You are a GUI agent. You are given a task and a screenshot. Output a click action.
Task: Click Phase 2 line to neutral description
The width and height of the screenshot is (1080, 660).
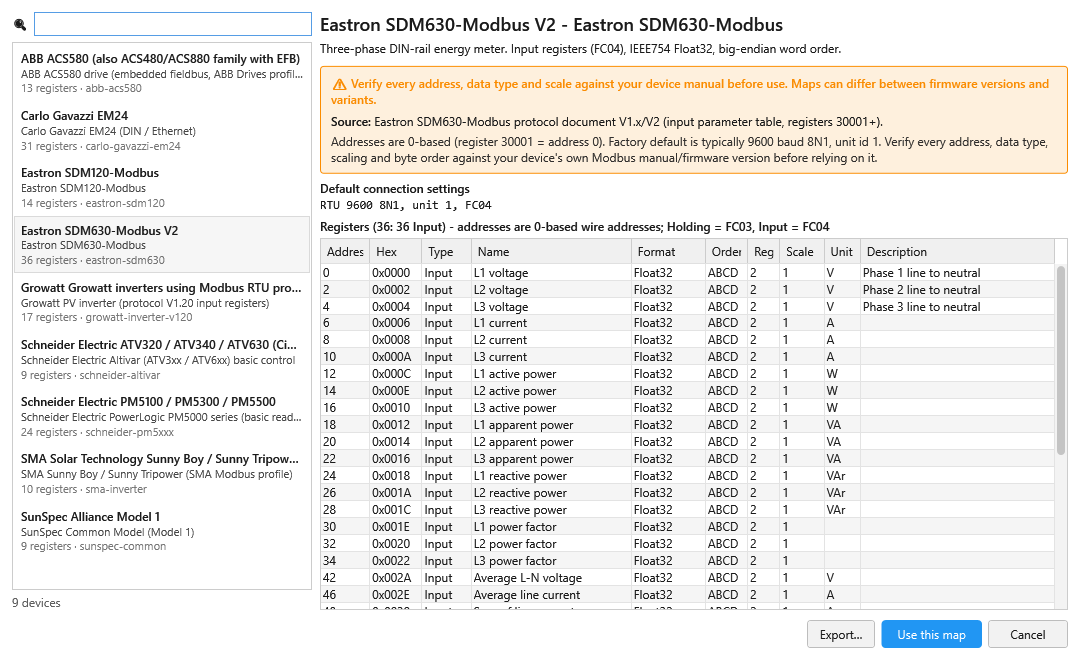tap(957, 290)
